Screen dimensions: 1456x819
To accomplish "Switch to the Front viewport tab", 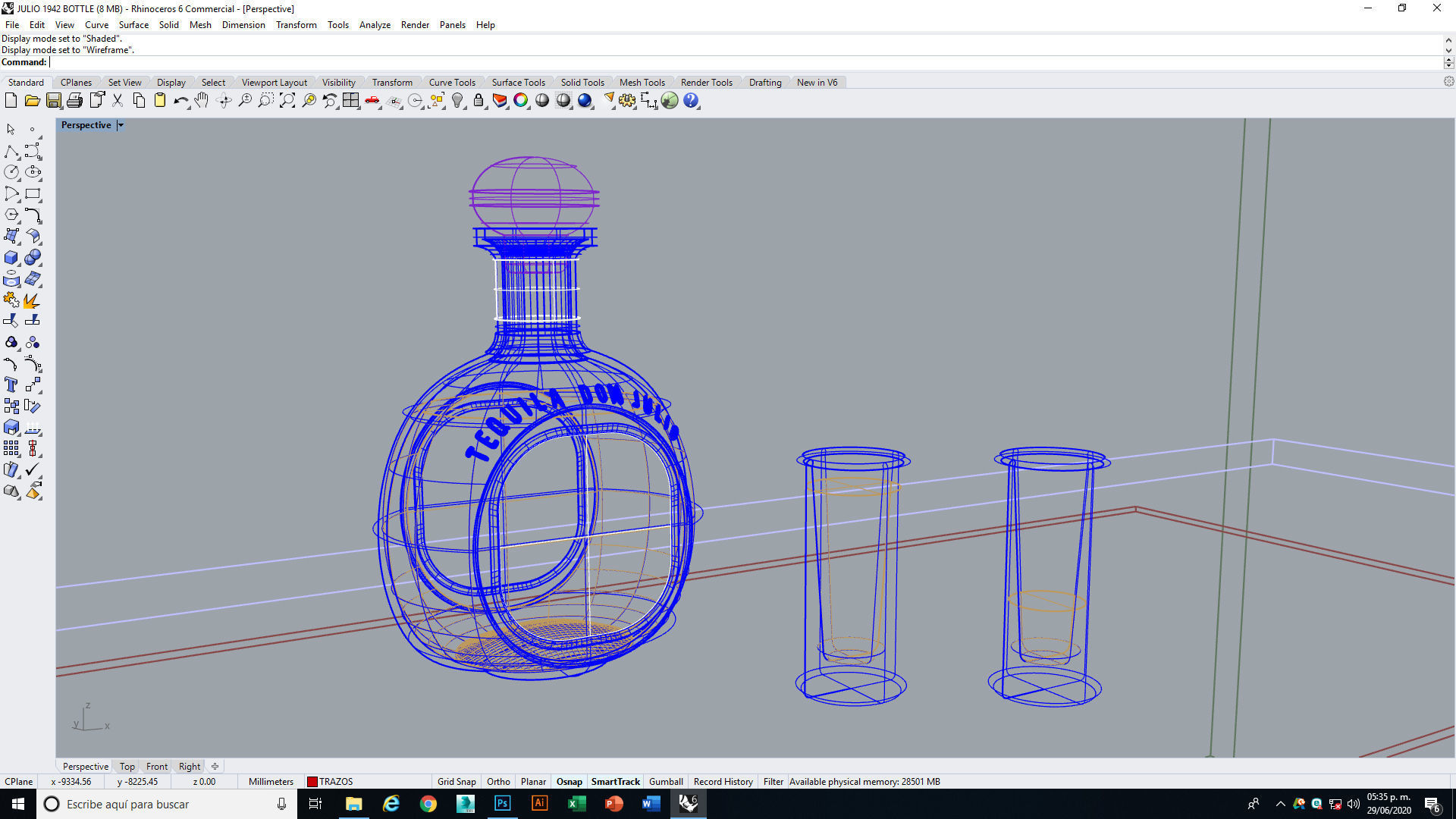I will pyautogui.click(x=157, y=767).
